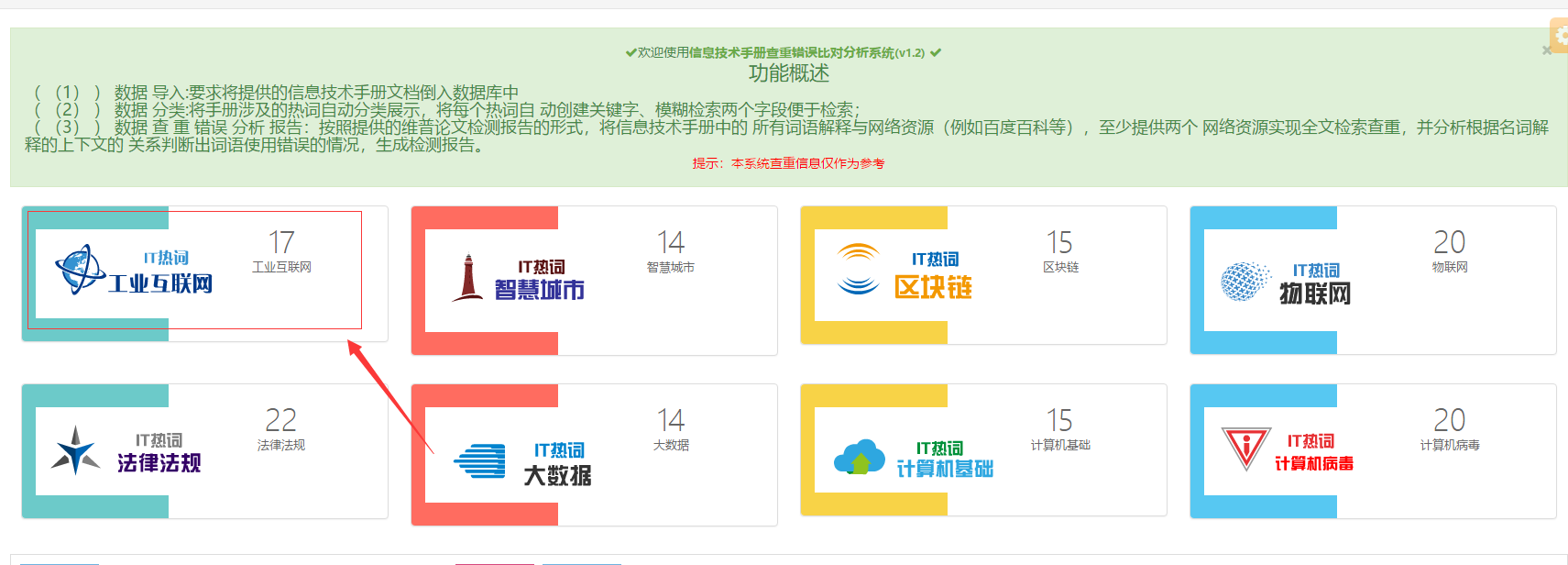The width and height of the screenshot is (1568, 565).
Task: Click the count 22 above 法律法规
Action: click(281, 420)
